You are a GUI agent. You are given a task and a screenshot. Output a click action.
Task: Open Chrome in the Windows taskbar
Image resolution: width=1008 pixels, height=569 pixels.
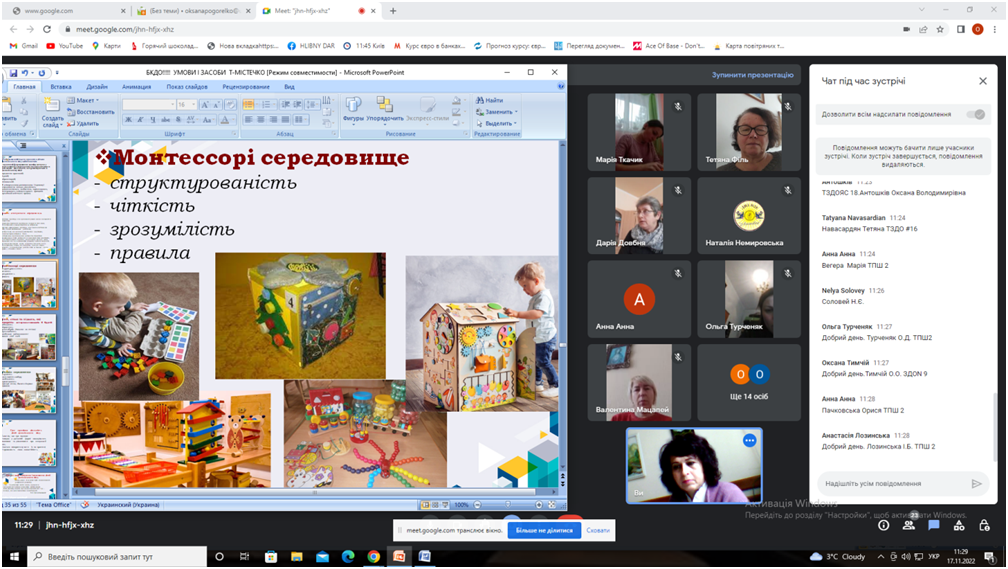click(x=374, y=557)
